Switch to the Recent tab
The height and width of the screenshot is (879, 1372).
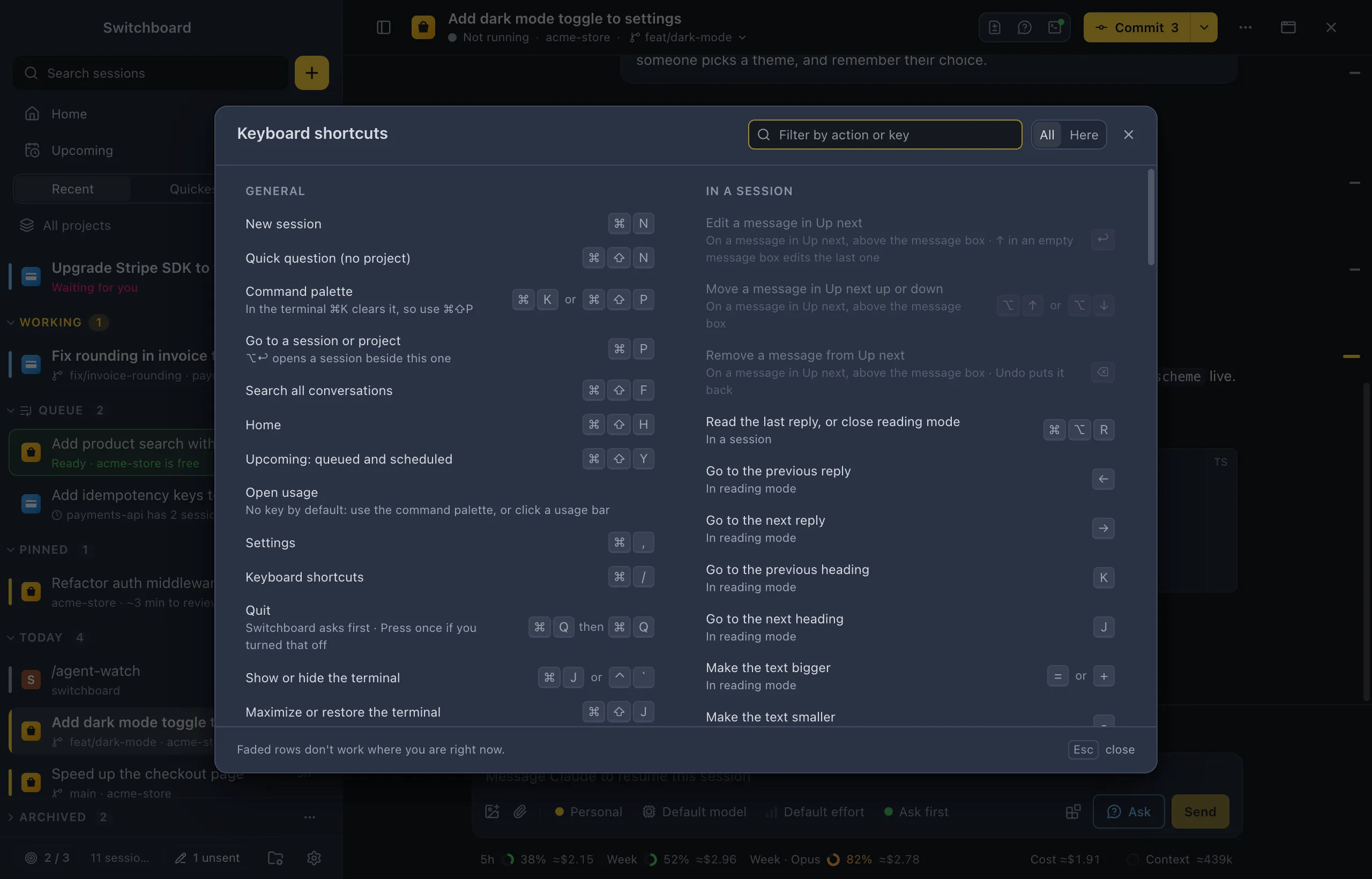click(72, 189)
